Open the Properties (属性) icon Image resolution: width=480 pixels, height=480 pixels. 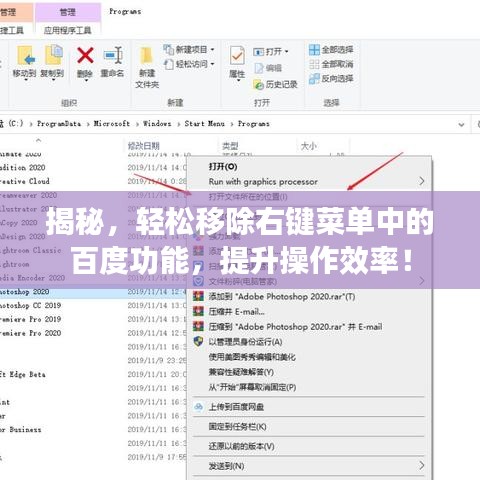pyautogui.click(x=237, y=56)
